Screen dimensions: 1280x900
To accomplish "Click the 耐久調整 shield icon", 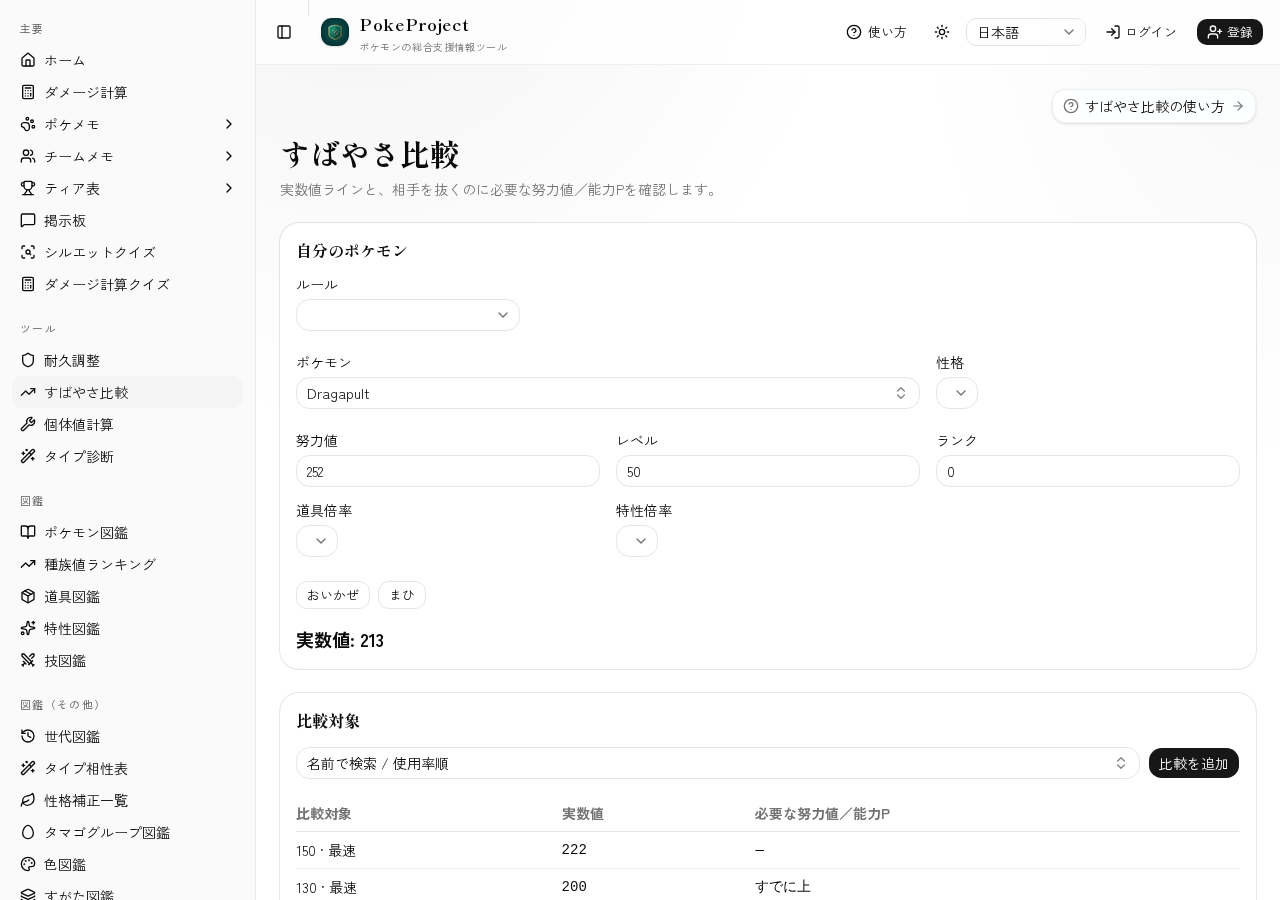I will pyautogui.click(x=28, y=360).
